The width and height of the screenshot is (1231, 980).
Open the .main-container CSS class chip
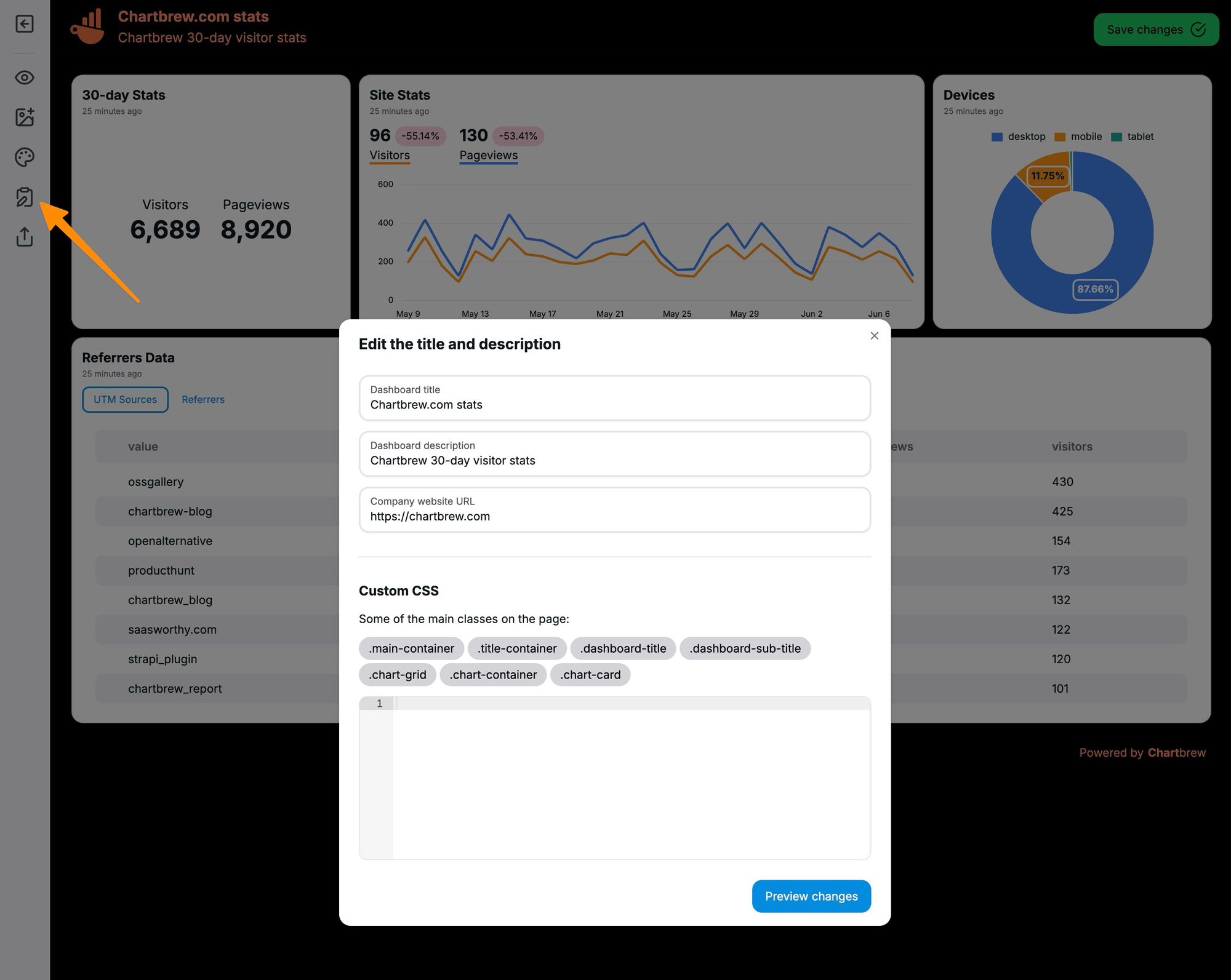411,648
